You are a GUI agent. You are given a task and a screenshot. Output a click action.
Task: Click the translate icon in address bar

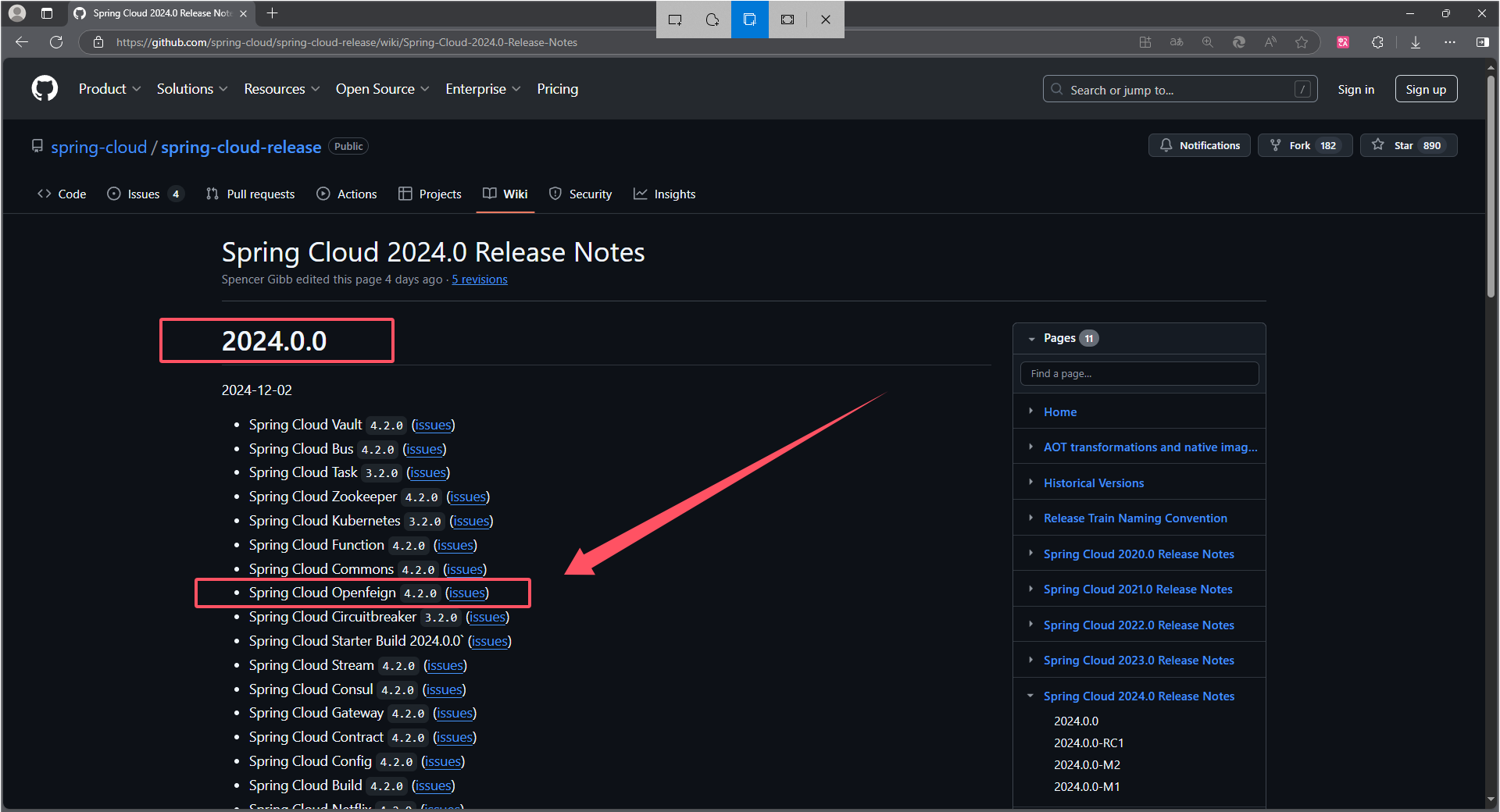point(1177,42)
